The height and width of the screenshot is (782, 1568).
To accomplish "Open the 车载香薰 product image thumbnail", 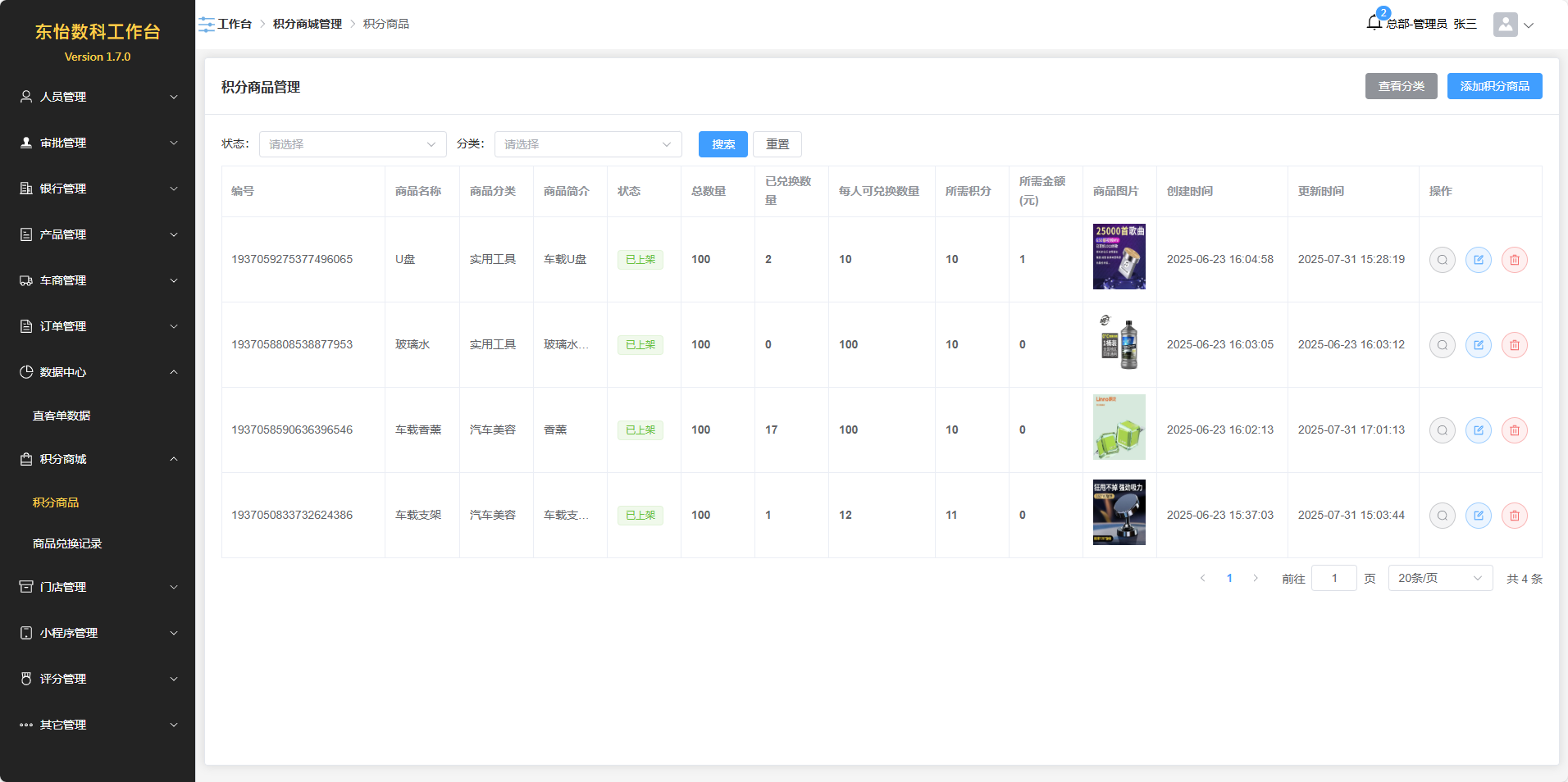I will click(1119, 427).
